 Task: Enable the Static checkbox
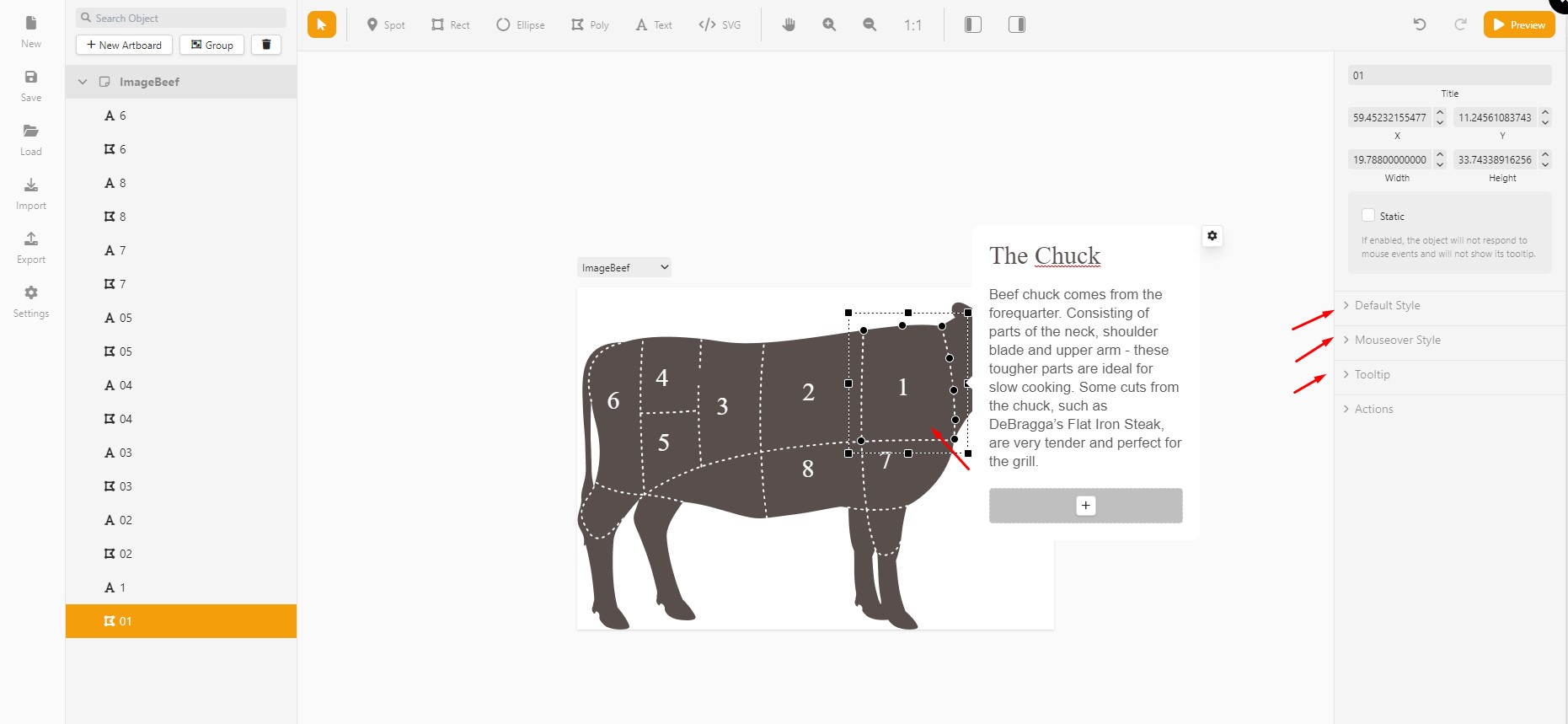1368,216
